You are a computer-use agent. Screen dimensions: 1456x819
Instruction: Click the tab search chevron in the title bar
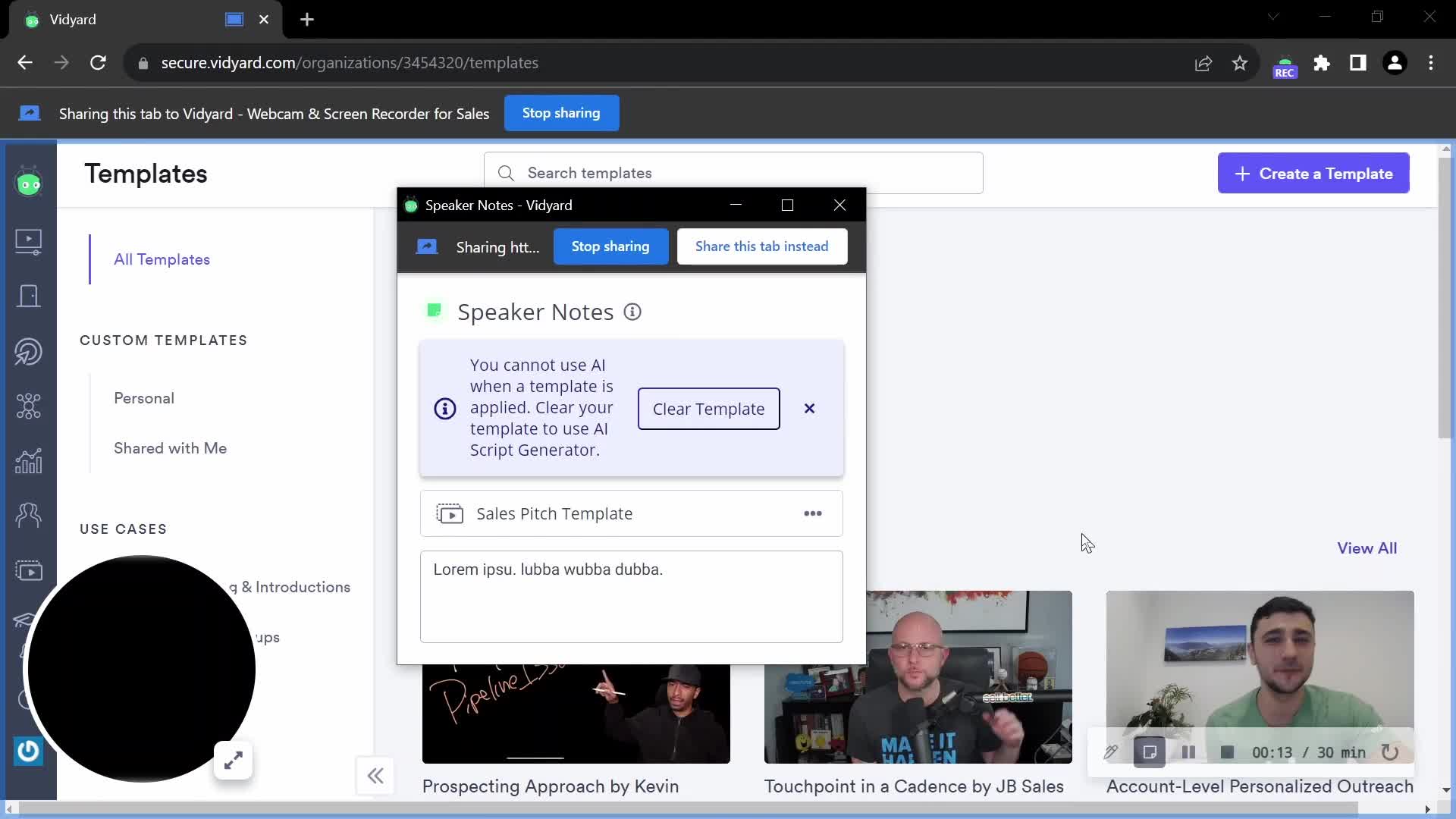(1273, 17)
